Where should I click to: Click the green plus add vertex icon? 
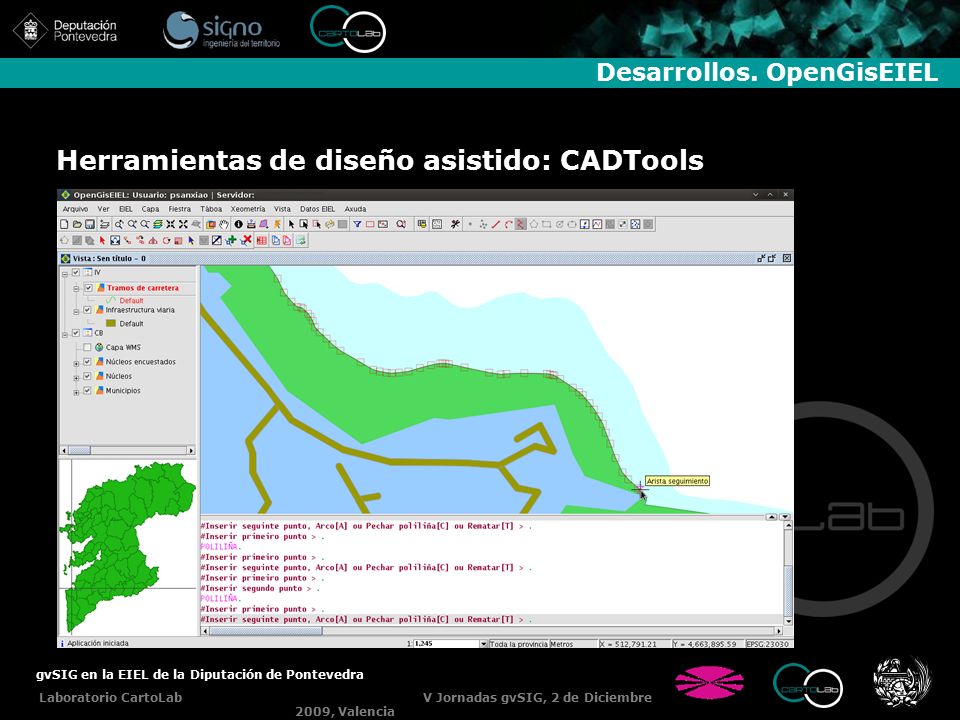[x=230, y=241]
